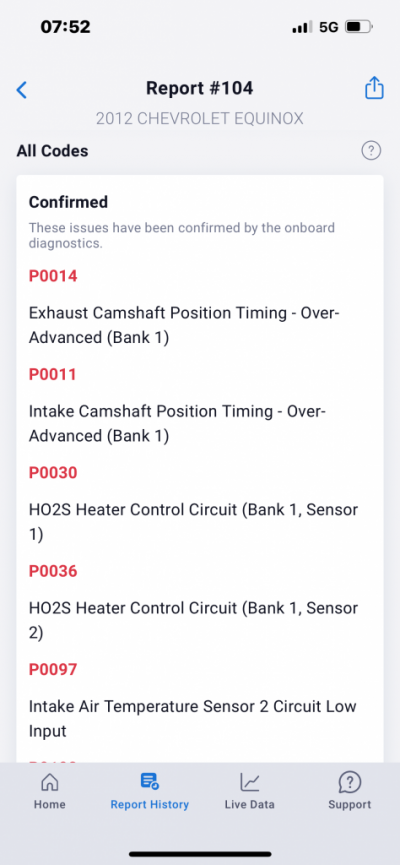
Task: Tap Intake Air Temperature Sensor 2 description
Action: (x=193, y=718)
